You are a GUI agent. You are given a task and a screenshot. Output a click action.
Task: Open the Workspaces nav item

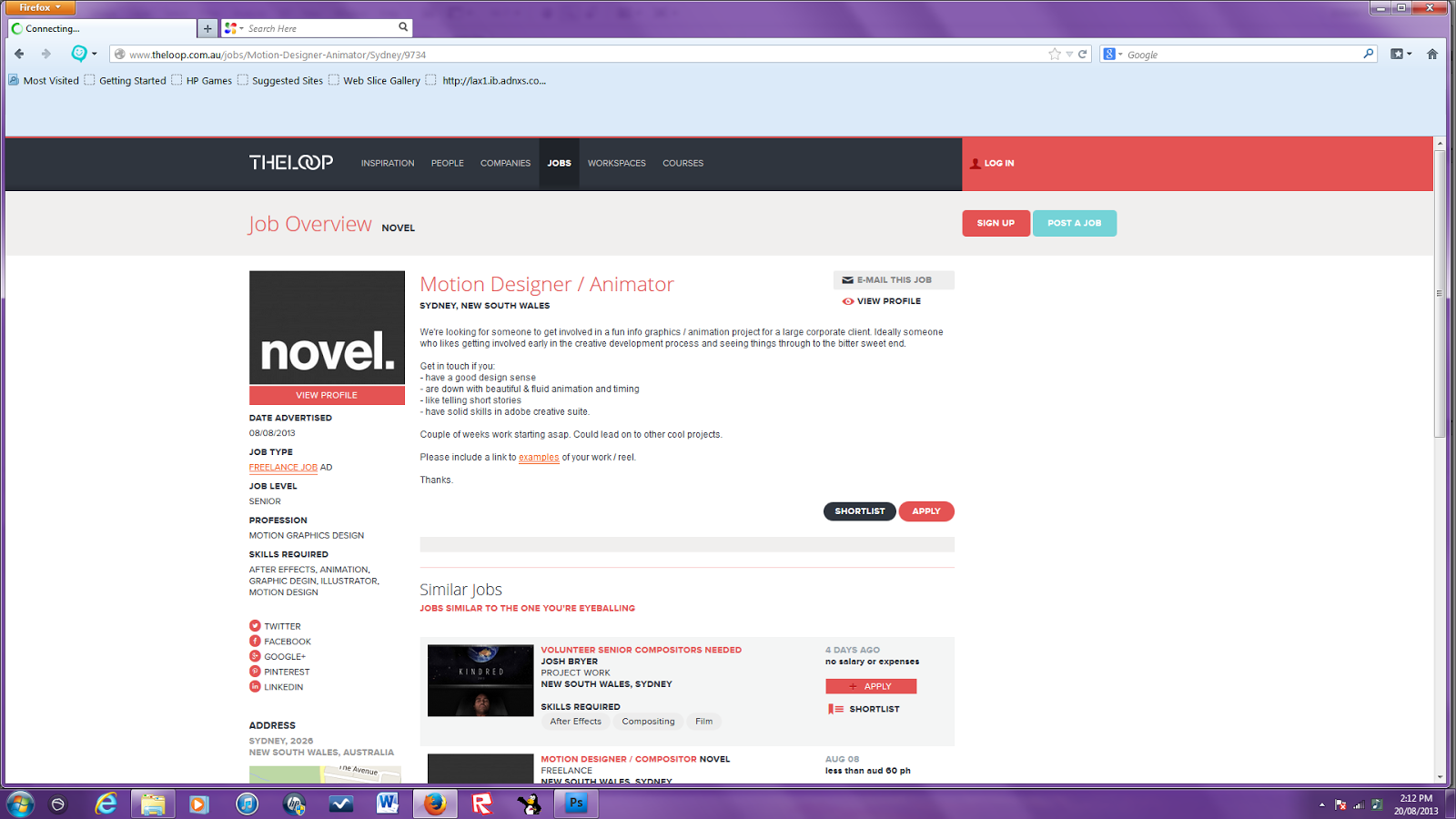point(617,164)
